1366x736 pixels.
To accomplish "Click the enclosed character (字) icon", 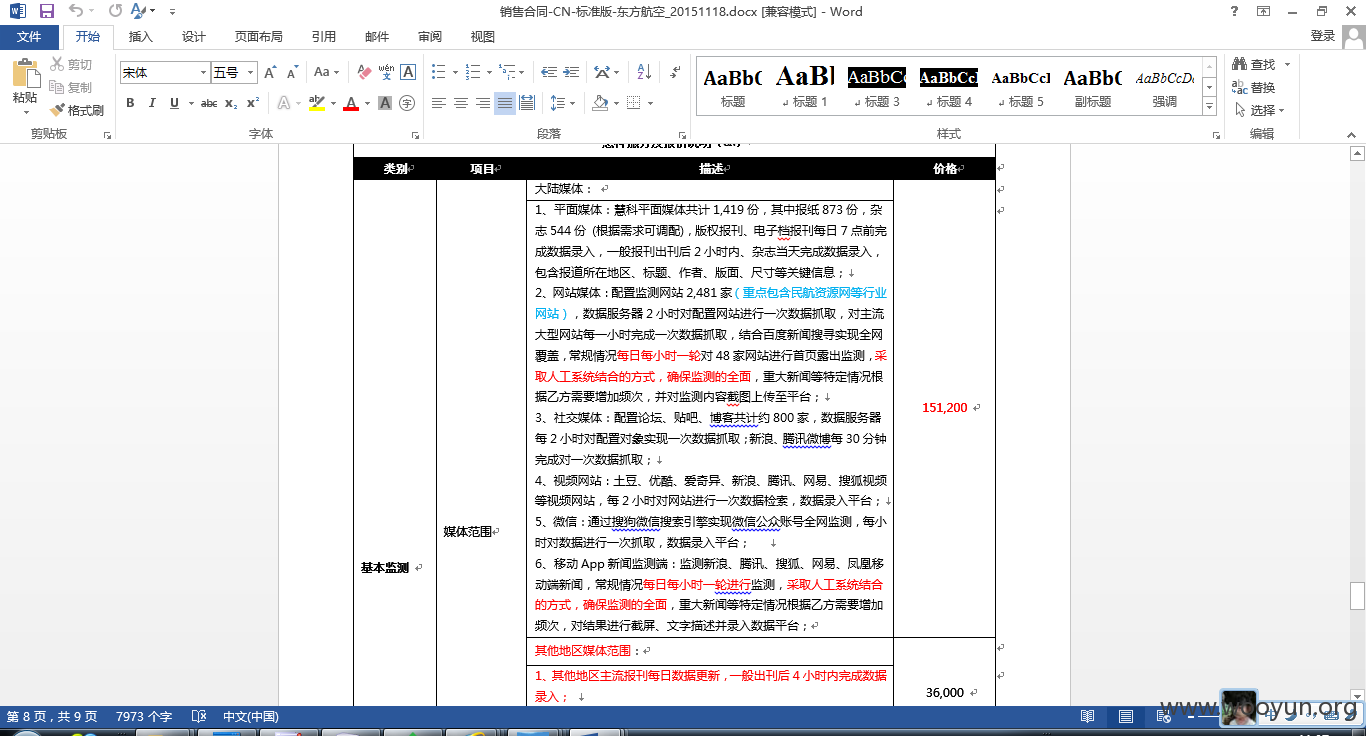I will click(x=407, y=103).
